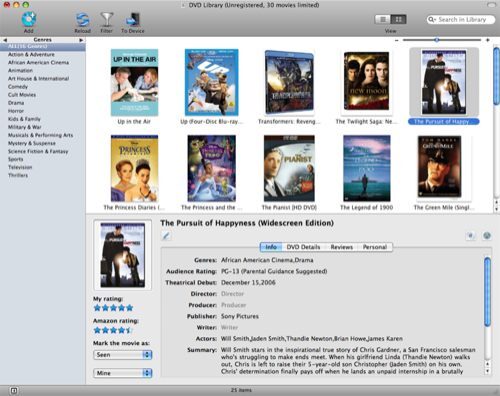This screenshot has width=500, height=396.
Task: Click the first star in My rating
Action: pyautogui.click(x=97, y=308)
